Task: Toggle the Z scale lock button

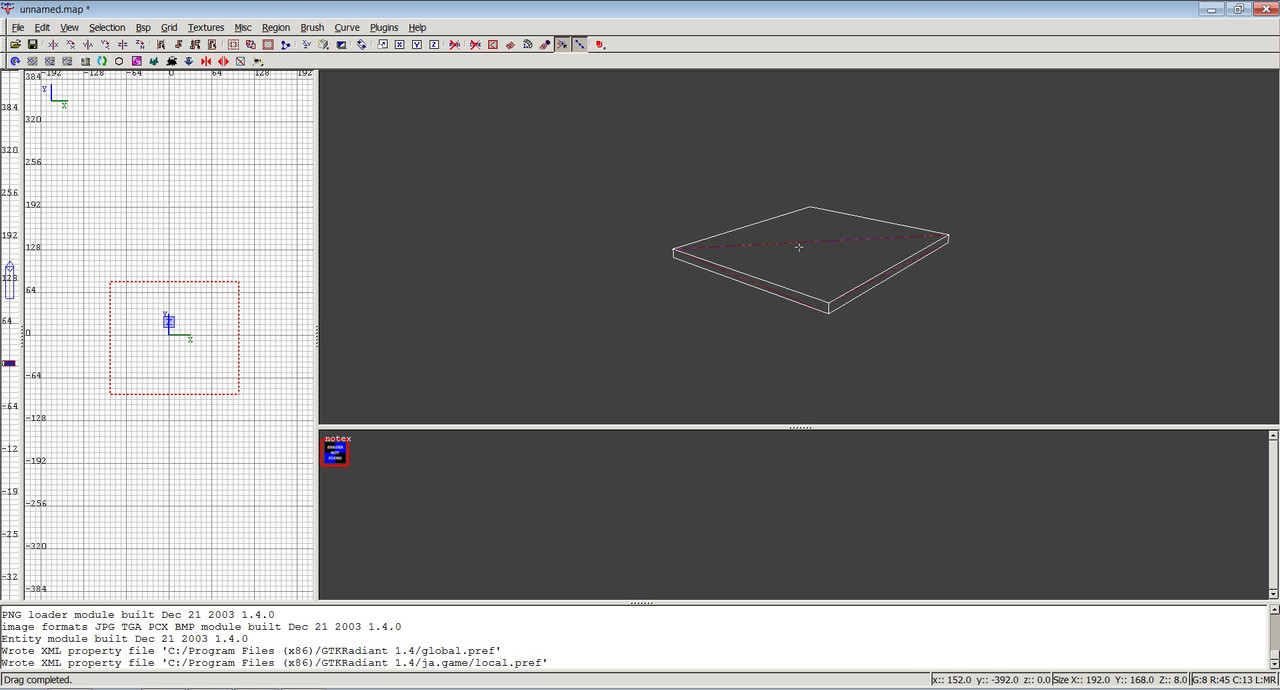Action: click(434, 45)
